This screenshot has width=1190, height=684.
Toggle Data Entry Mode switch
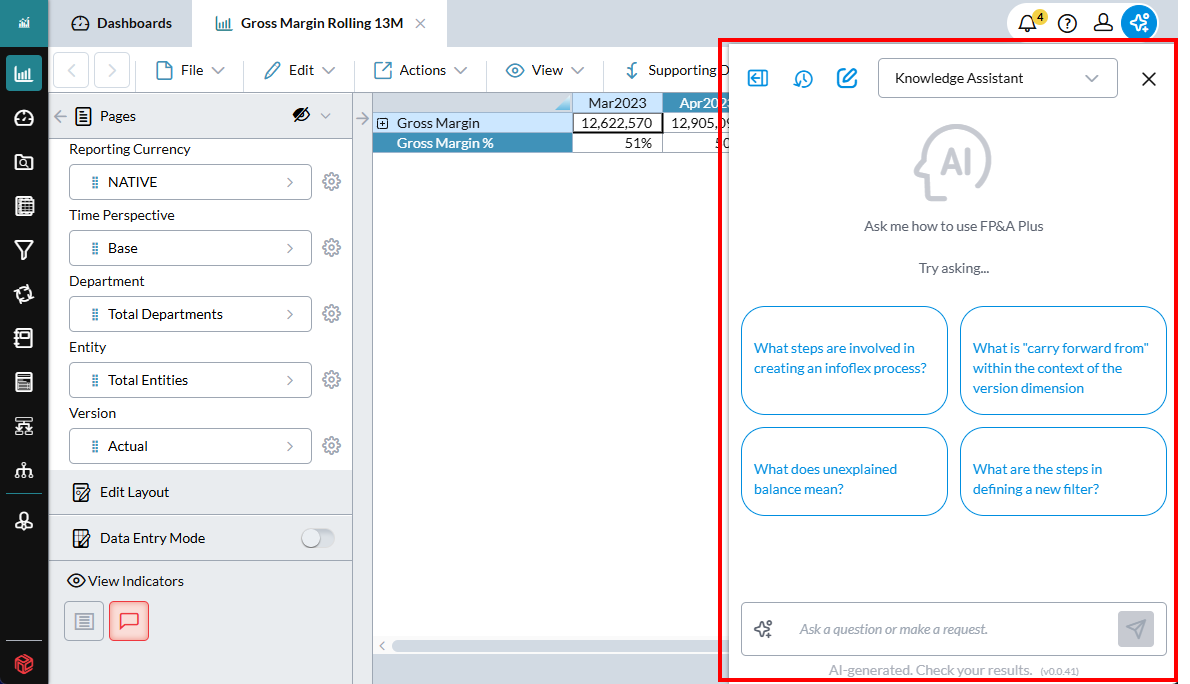pyautogui.click(x=317, y=538)
